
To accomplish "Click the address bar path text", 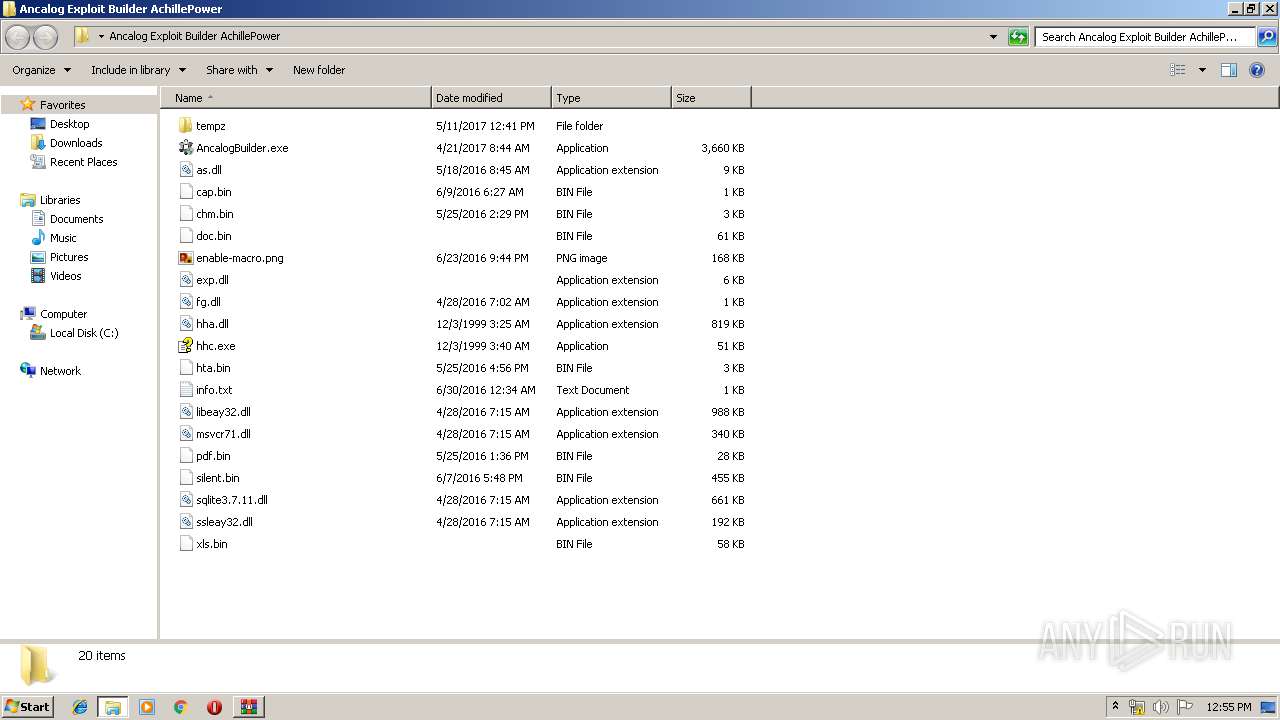I will pyautogui.click(x=194, y=36).
